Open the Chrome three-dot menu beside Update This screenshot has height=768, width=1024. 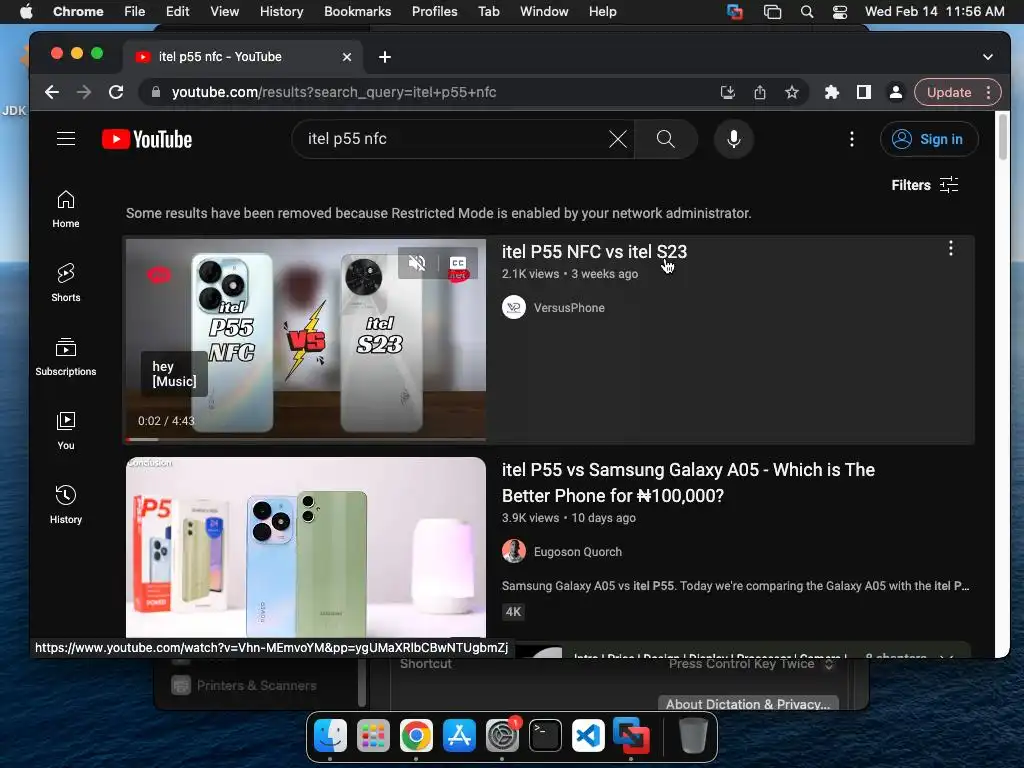pyautogui.click(x=989, y=92)
